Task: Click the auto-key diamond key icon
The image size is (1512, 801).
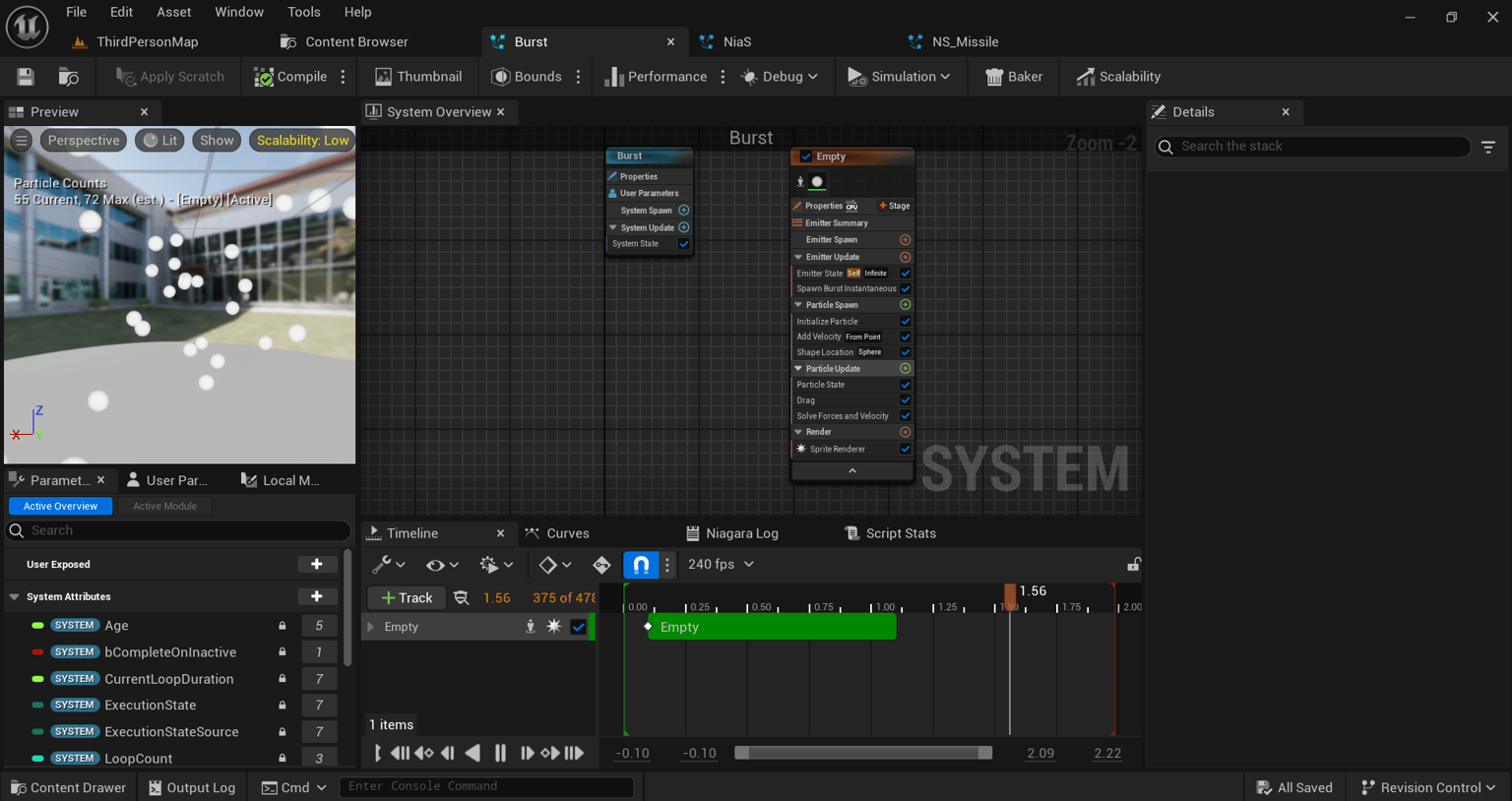Action: click(x=601, y=565)
